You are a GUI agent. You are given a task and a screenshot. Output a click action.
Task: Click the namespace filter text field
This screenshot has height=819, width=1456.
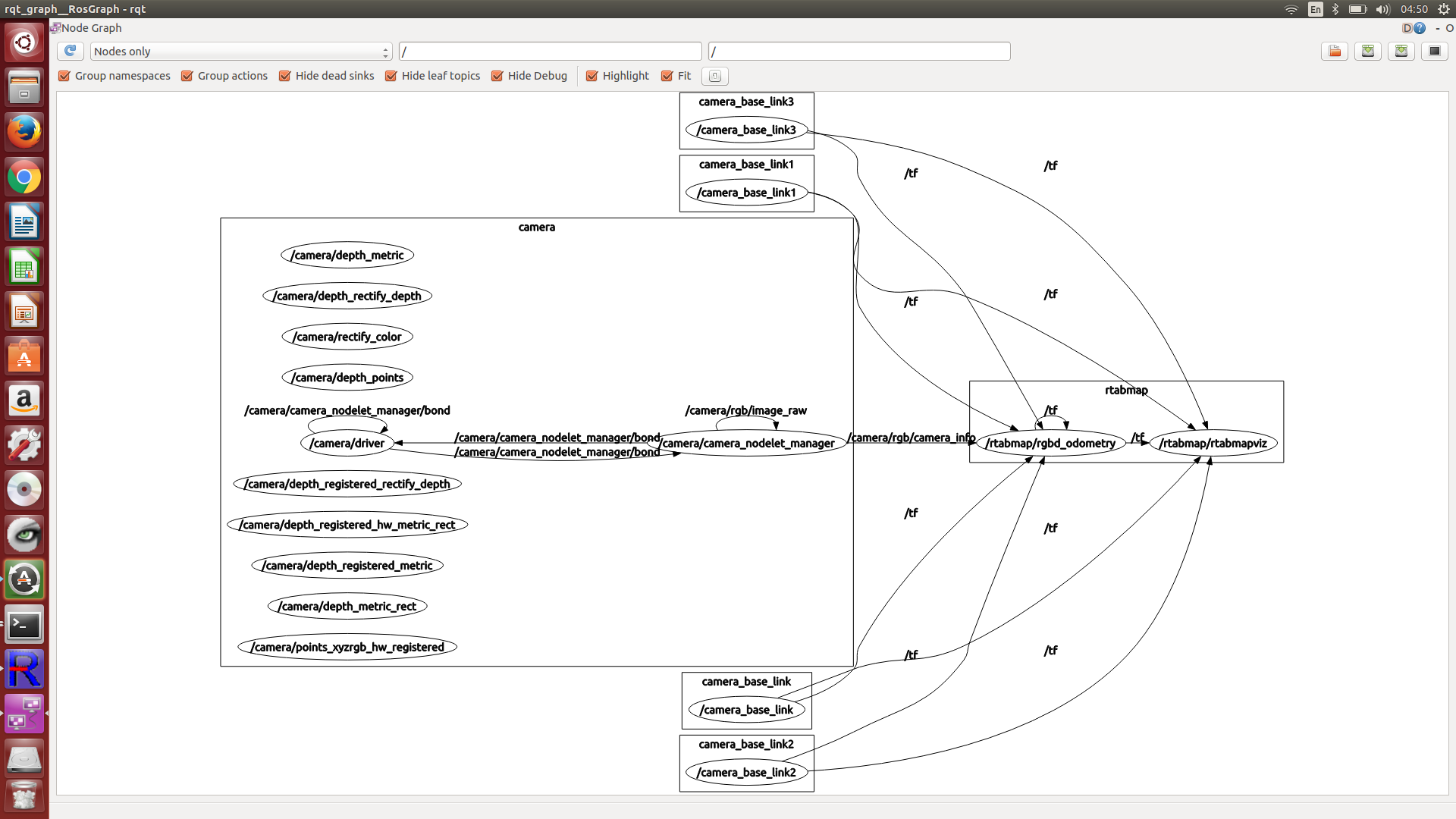[x=550, y=51]
